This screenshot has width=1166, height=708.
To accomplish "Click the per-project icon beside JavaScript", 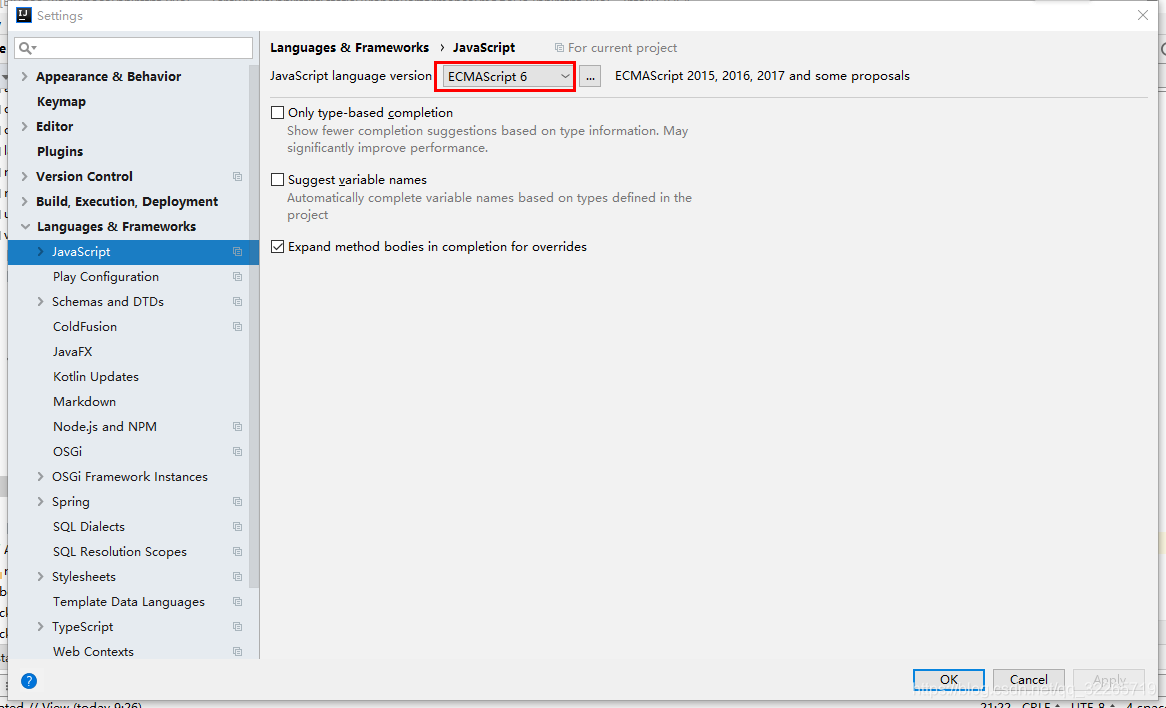I will [237, 251].
